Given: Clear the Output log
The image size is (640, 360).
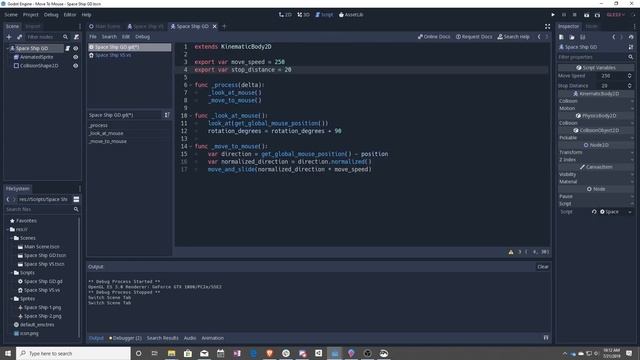Looking at the screenshot, I should point(543,267).
